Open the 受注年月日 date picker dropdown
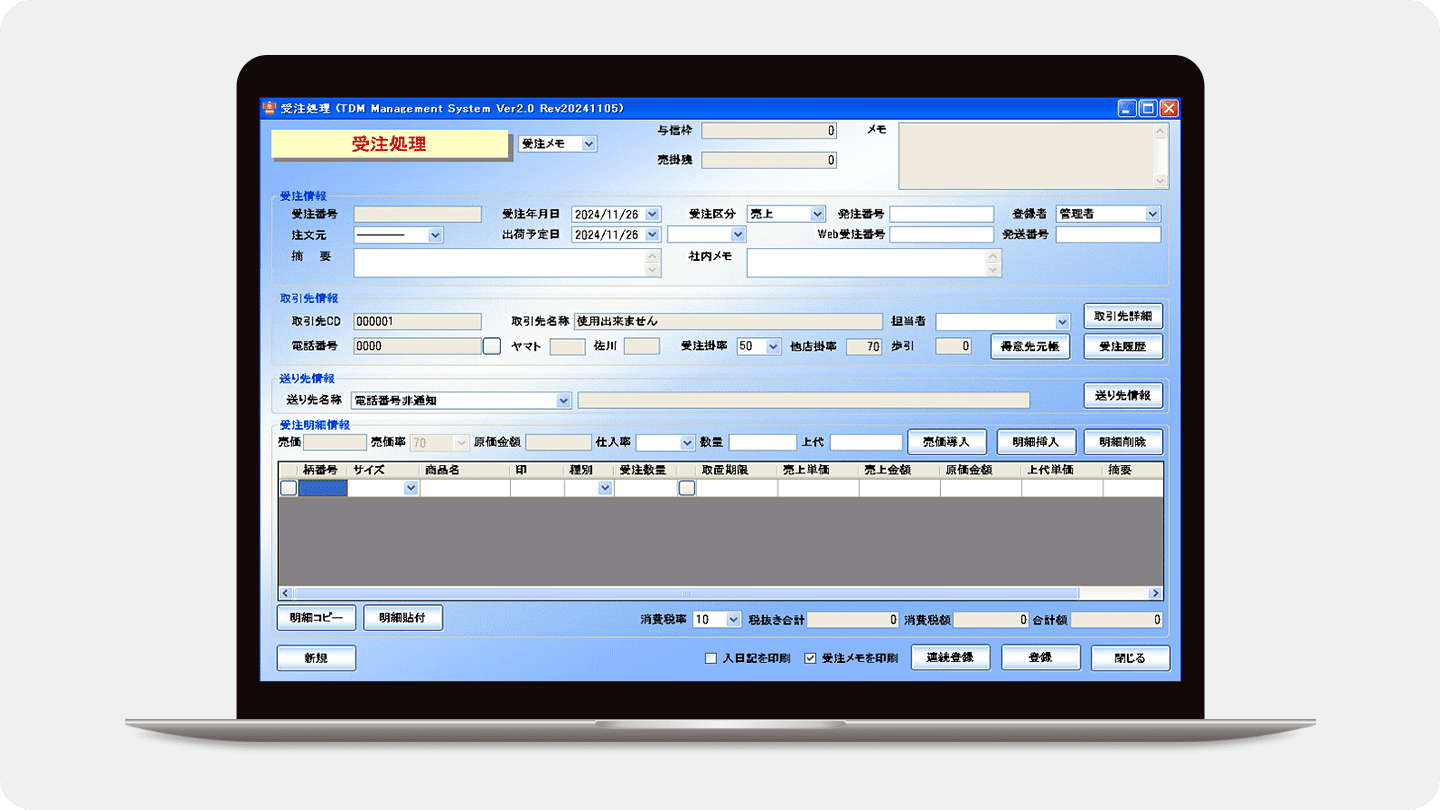Viewport: 1440px width, 810px height. pyautogui.click(x=653, y=214)
